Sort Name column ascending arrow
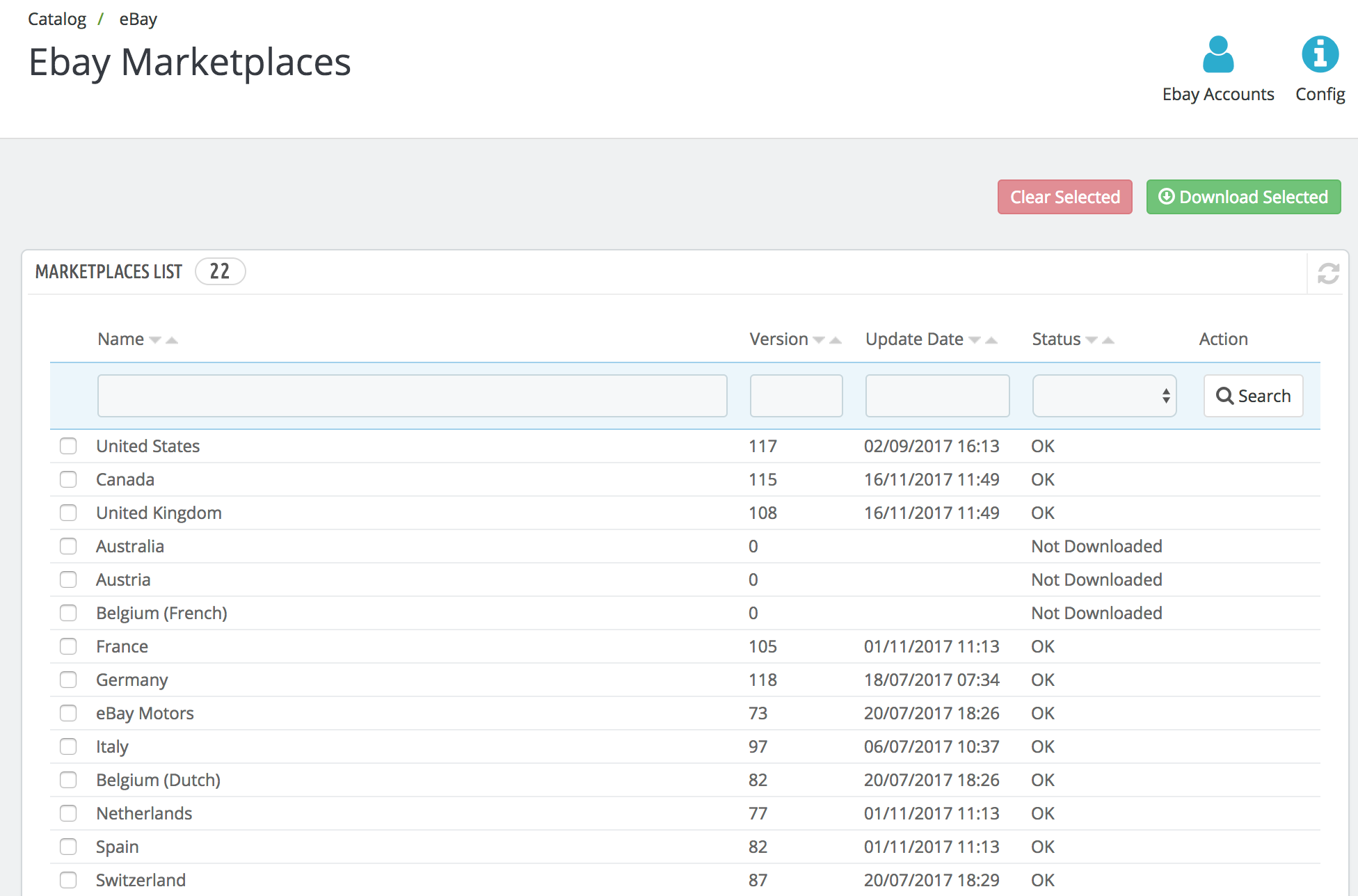 [x=172, y=340]
